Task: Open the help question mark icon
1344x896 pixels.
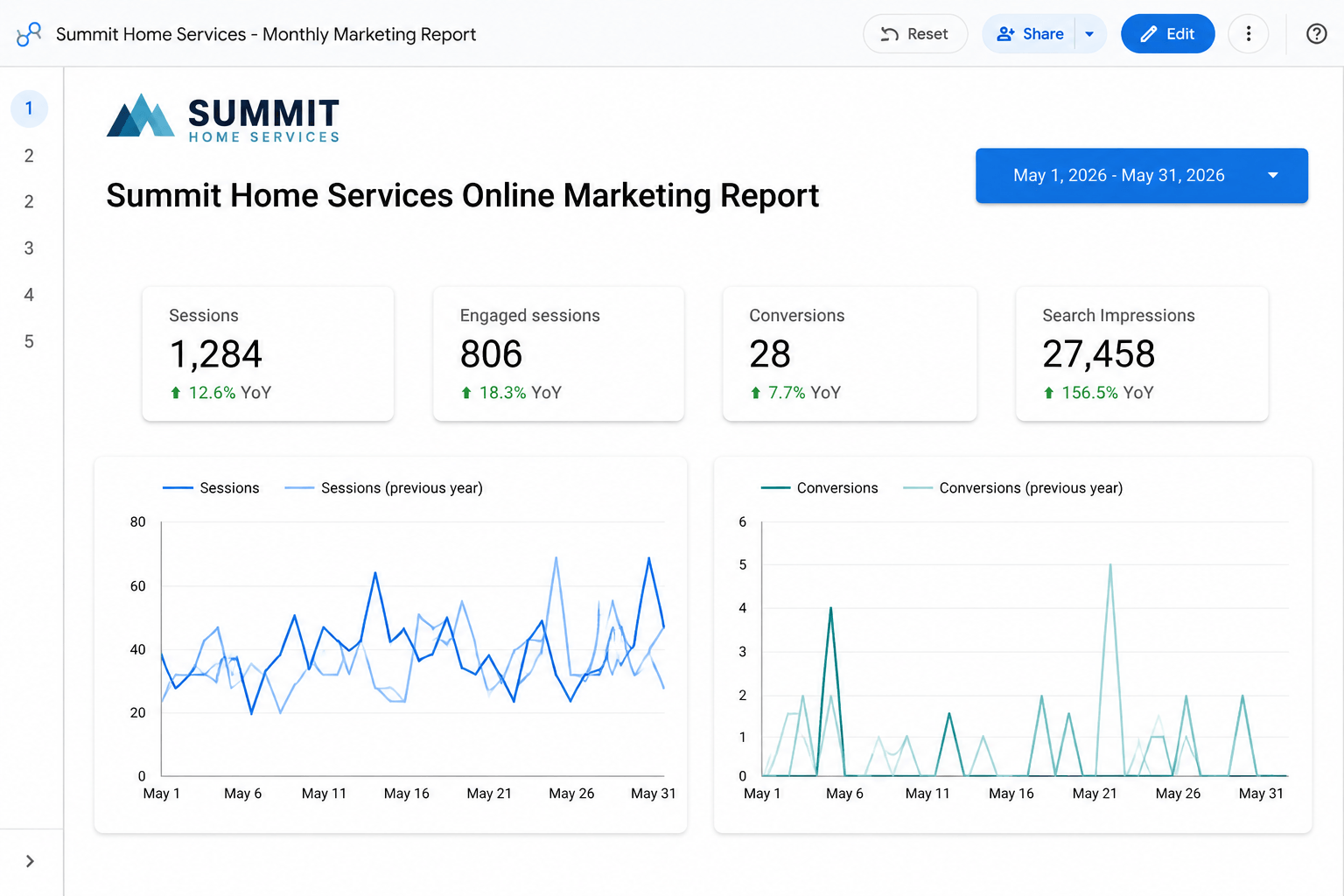Action: (1316, 34)
